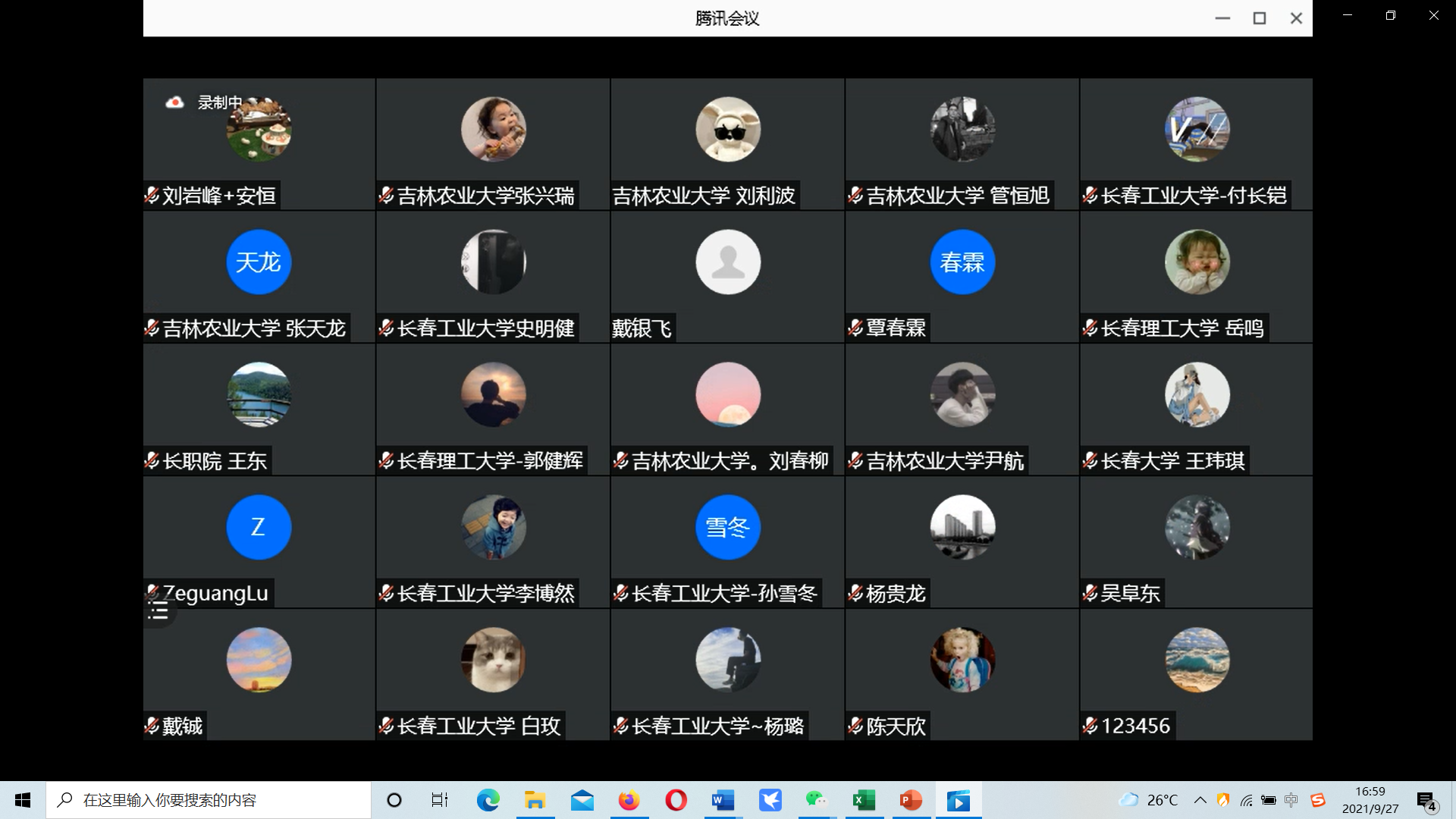Open Firefox from the taskbar
Screen dimensions: 1456x819
coord(629,800)
